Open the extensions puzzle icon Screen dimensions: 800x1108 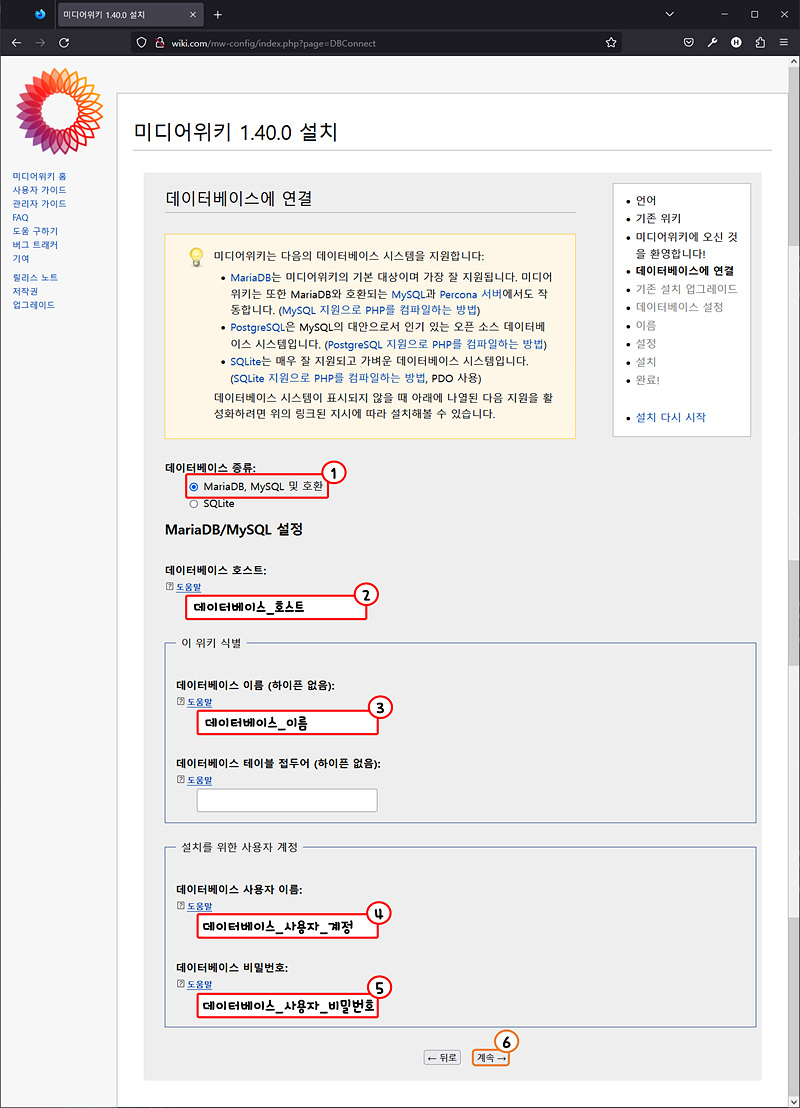(x=760, y=42)
